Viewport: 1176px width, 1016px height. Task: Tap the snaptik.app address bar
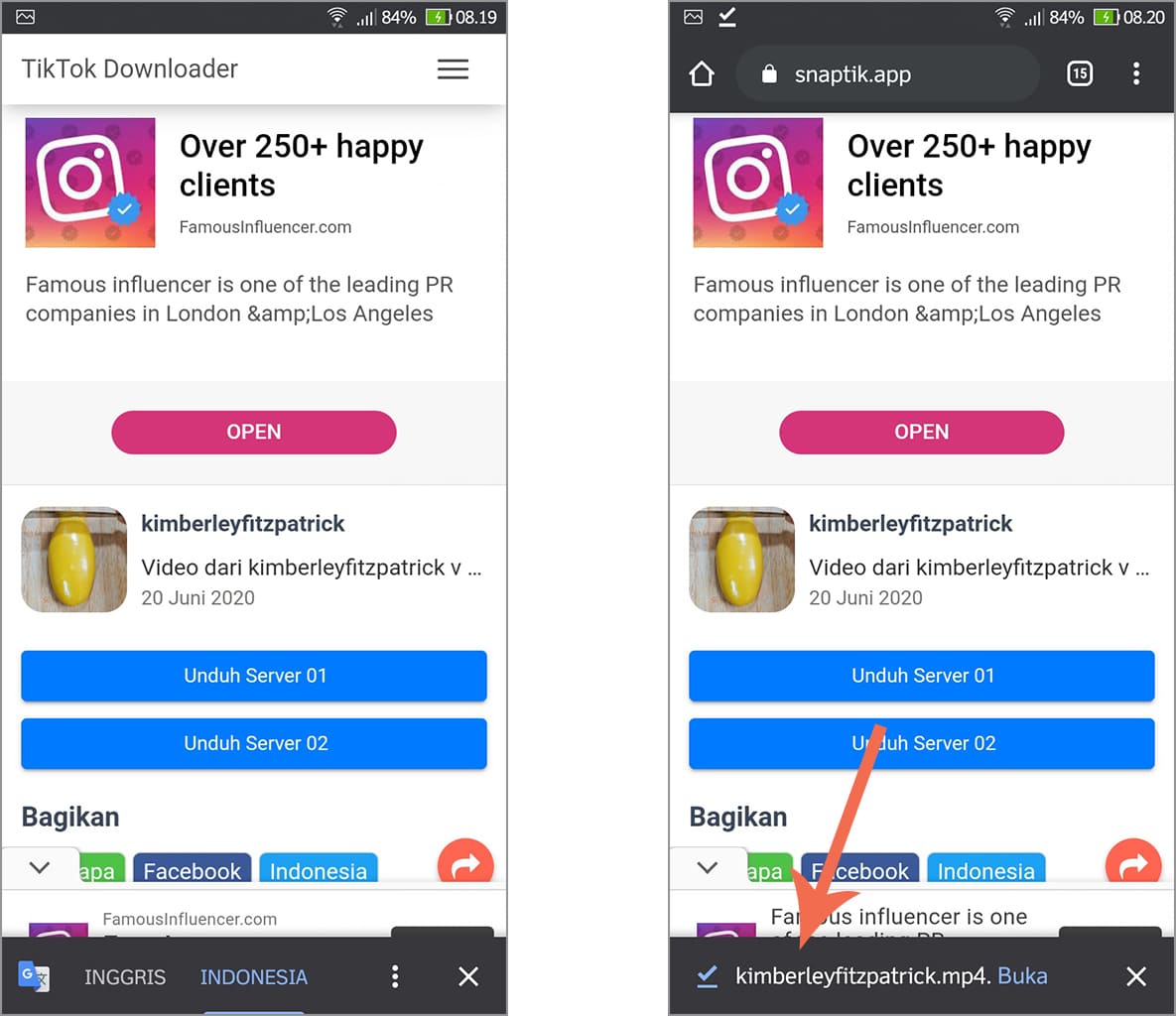pos(888,73)
